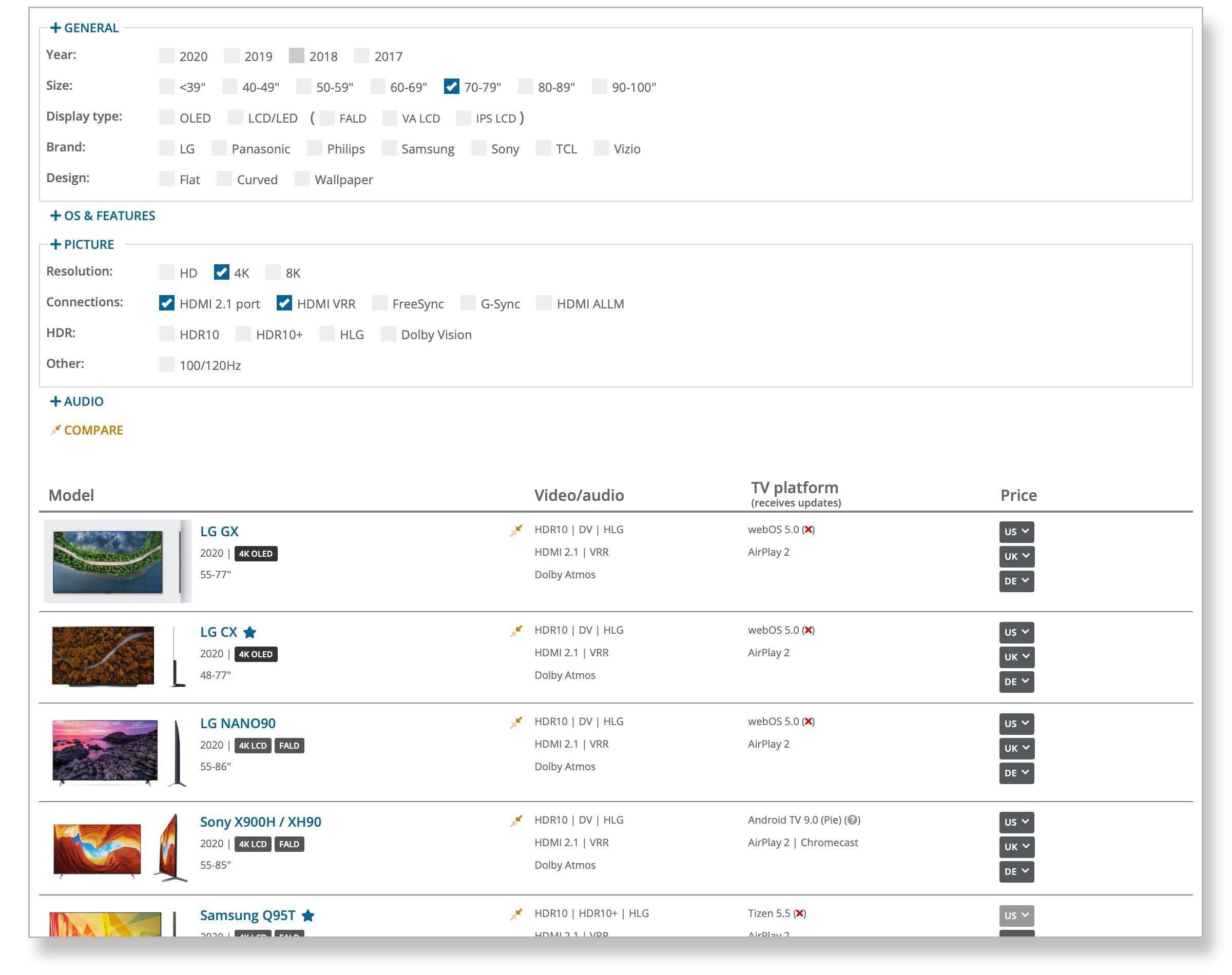Collapse the GENERAL filter section
This screenshot has width=1232, height=975.
[x=85, y=27]
